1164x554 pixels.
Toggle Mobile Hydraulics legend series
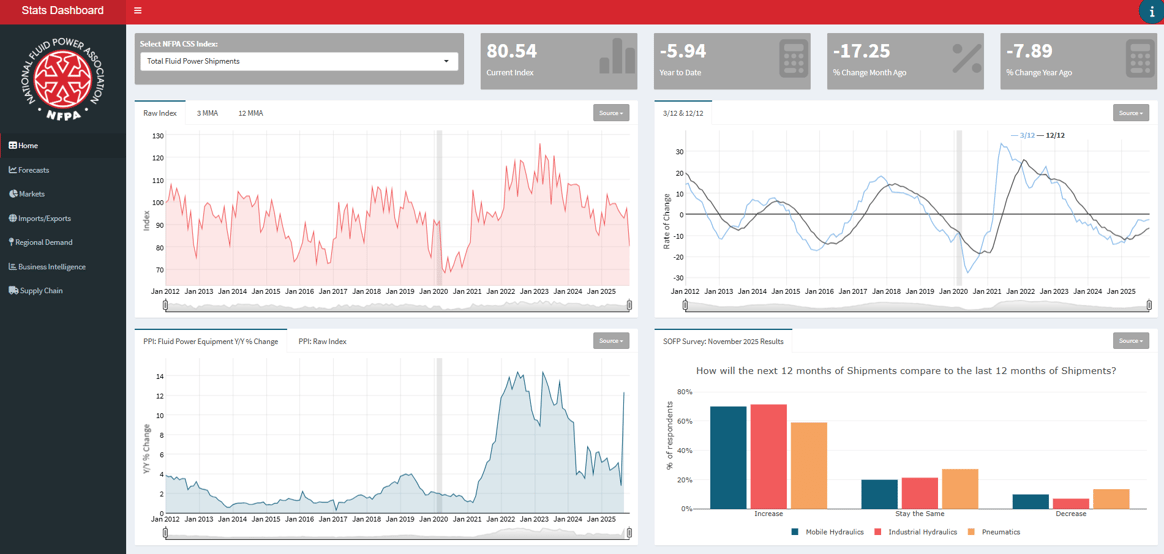tap(828, 532)
